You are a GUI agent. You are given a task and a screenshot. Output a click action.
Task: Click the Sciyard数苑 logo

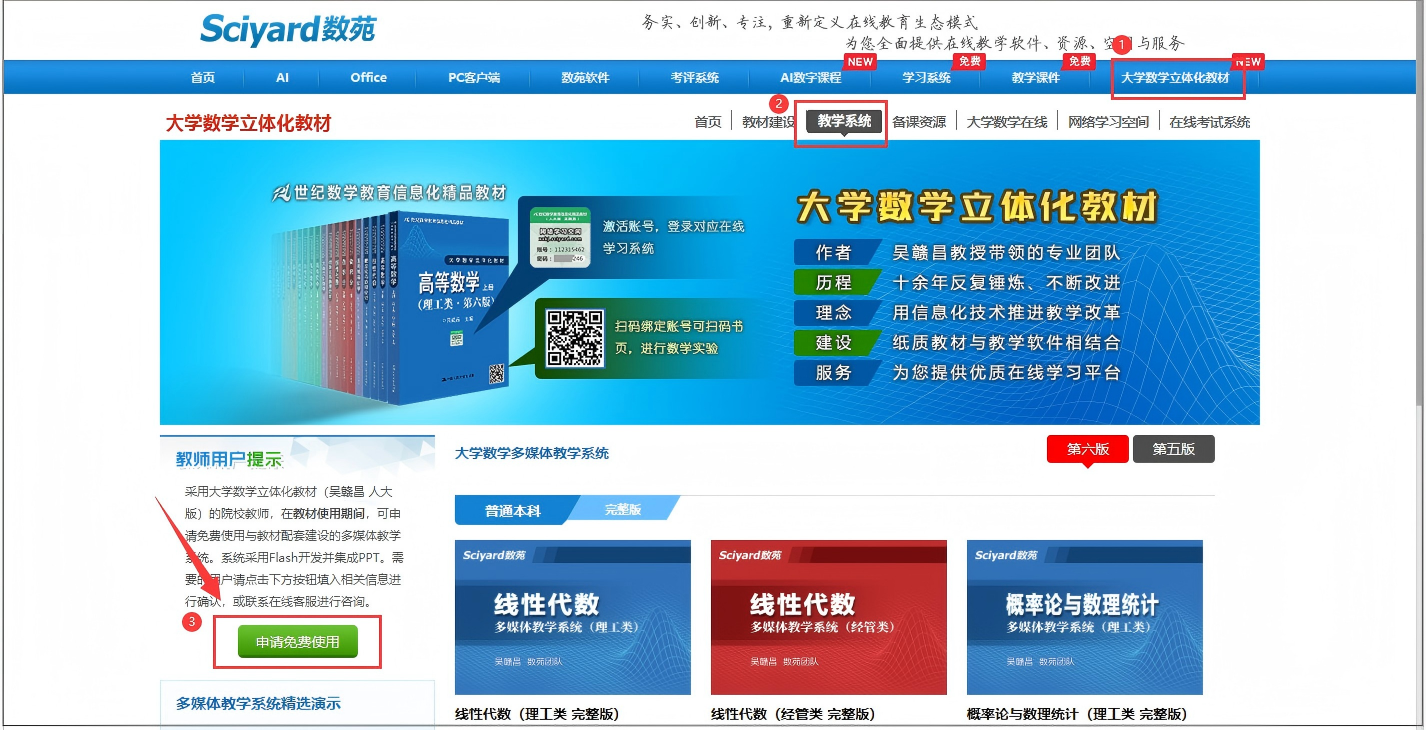(288, 29)
